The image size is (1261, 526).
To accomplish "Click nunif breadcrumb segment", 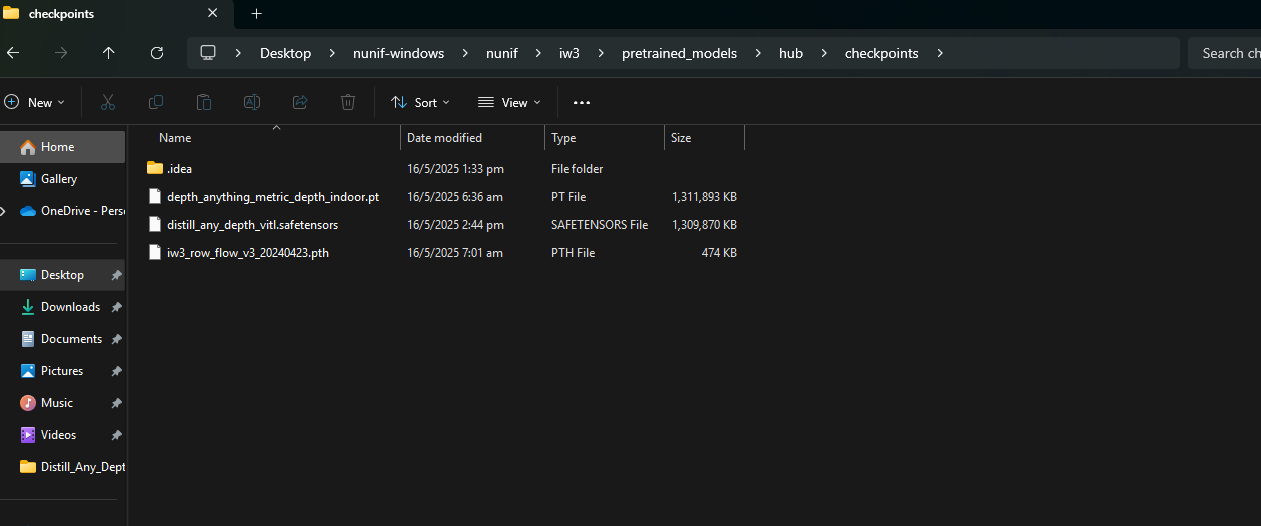I will coord(501,53).
